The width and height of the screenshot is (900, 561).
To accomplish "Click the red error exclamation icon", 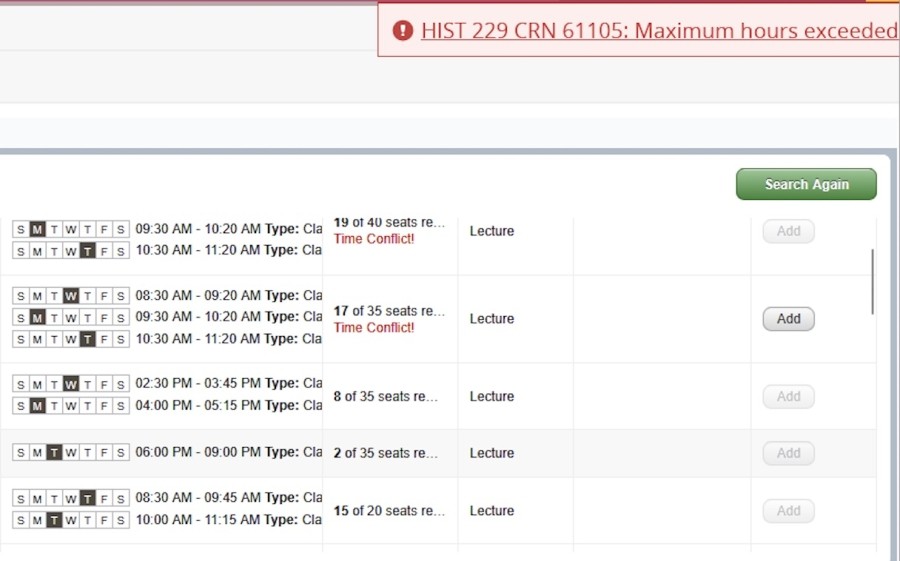I will pos(403,31).
